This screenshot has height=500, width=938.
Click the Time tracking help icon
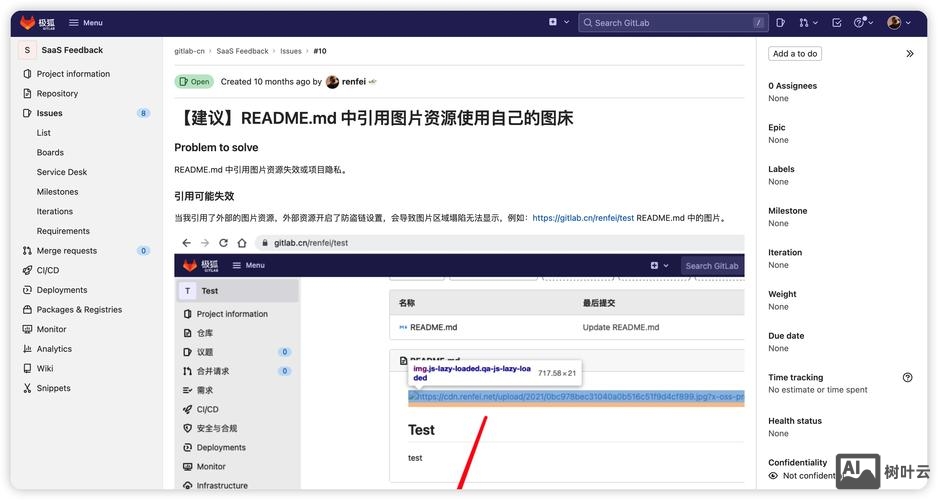(x=907, y=377)
